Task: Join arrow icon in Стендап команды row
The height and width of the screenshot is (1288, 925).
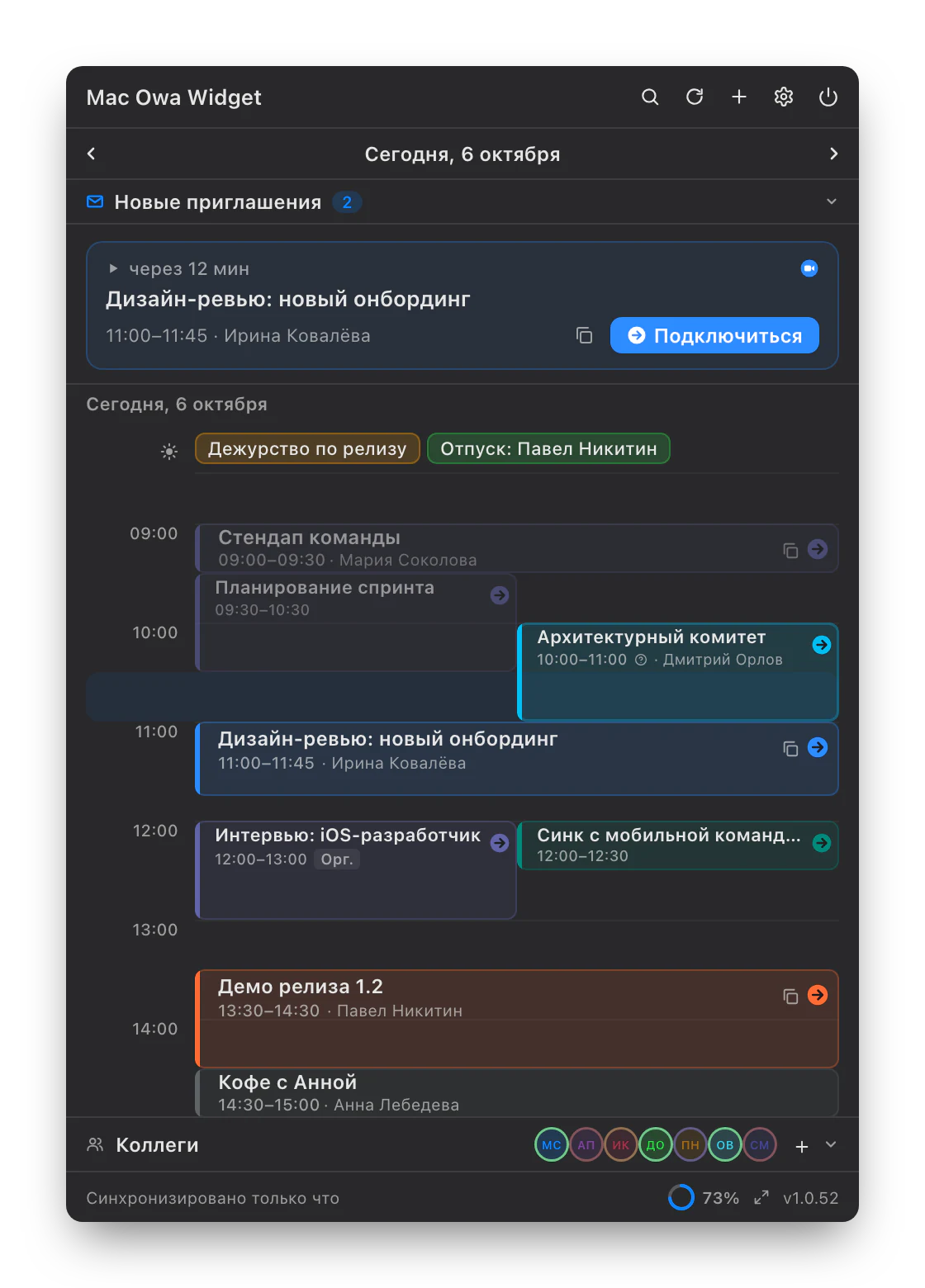Action: coord(818,548)
